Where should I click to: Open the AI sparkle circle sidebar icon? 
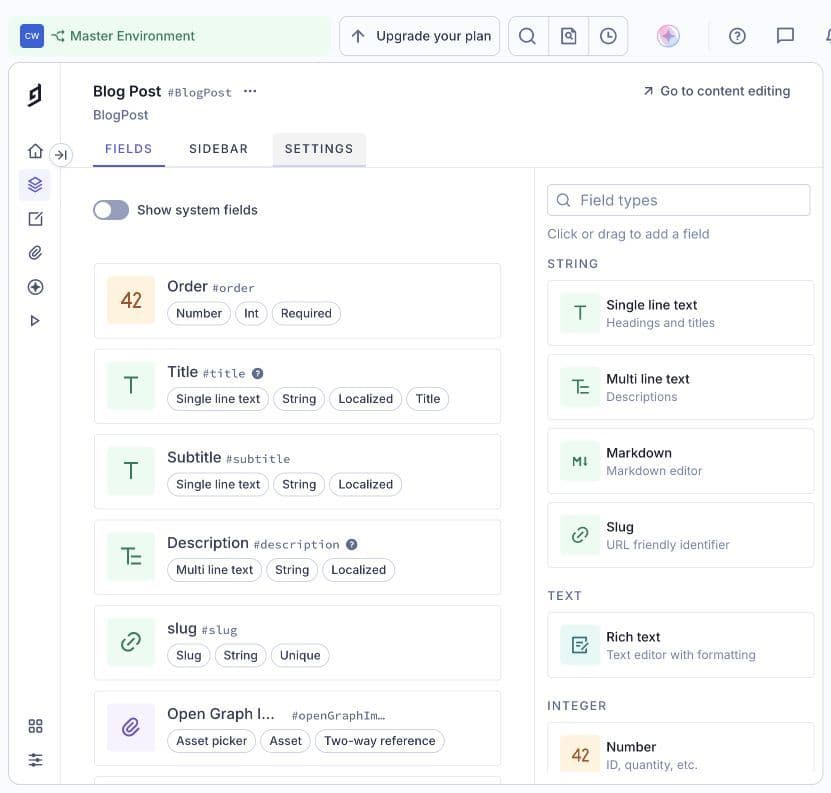coord(35,287)
